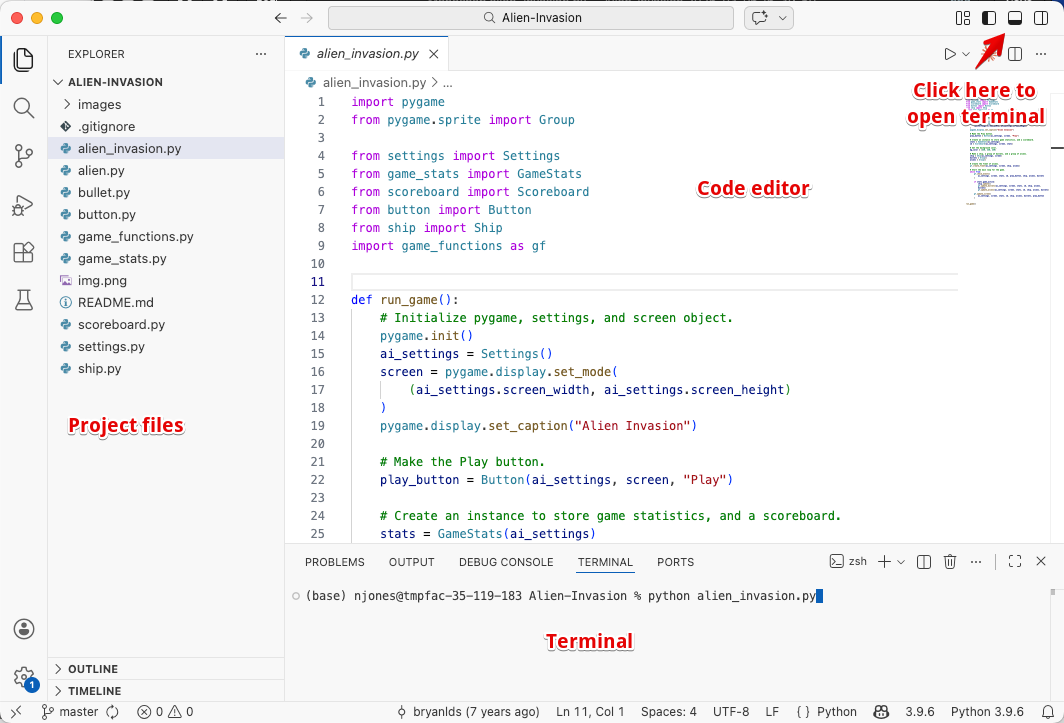Image resolution: width=1064 pixels, height=723 pixels.
Task: Select Python 3.9.6 interpreter in status bar
Action: pos(987,712)
